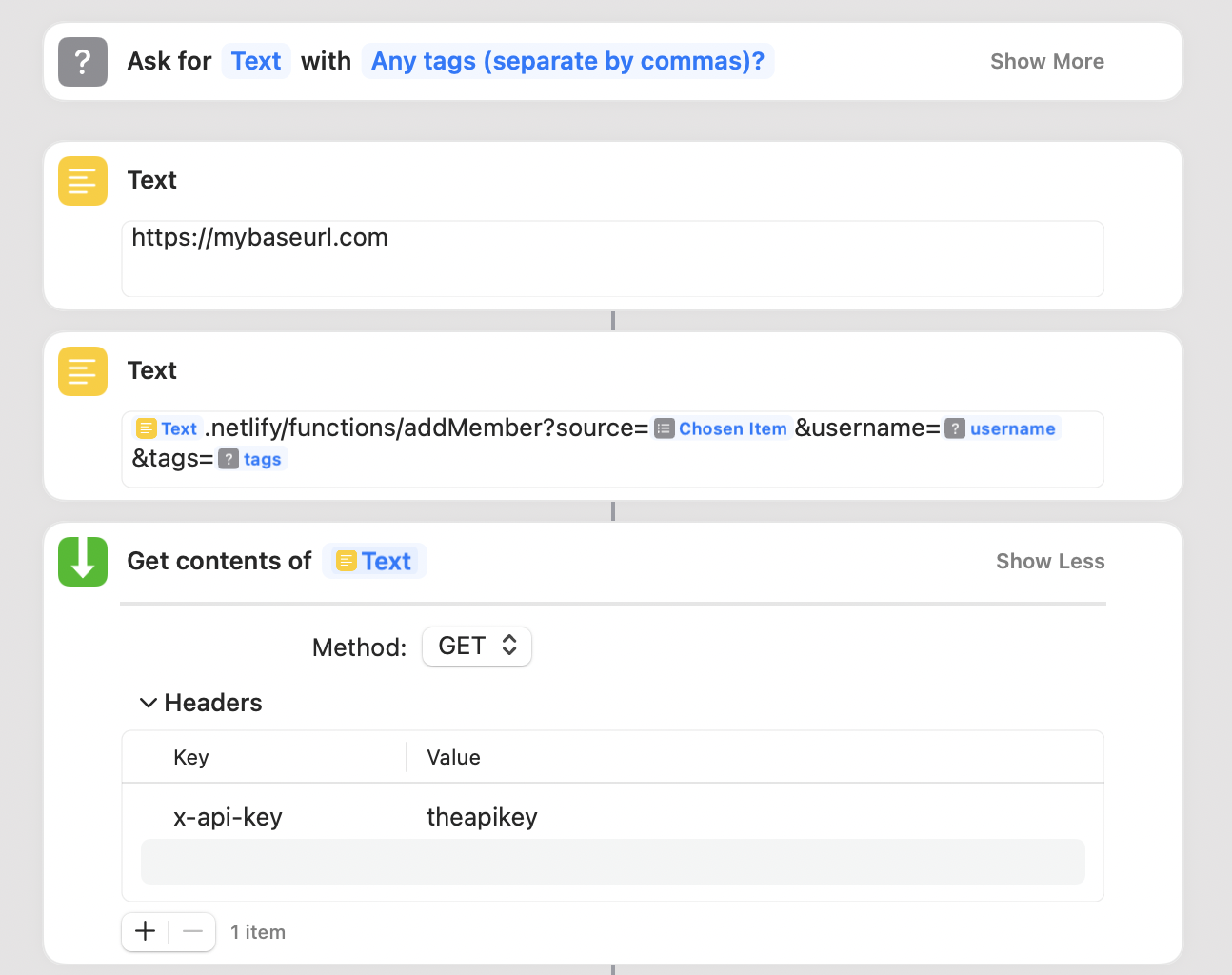Click the https://mybaseurl.com text field

pyautogui.click(x=612, y=258)
